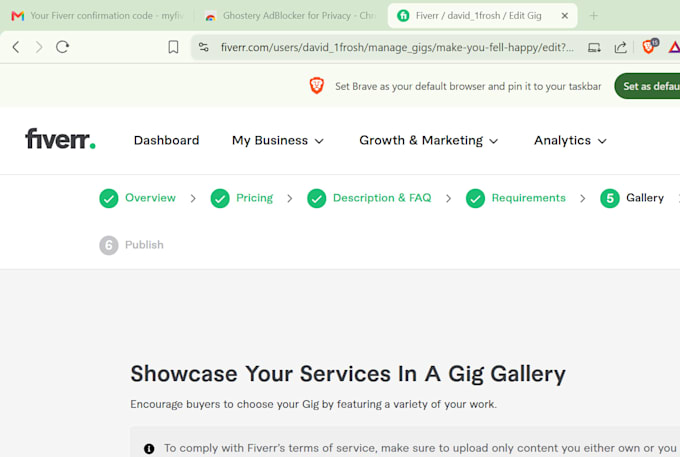Switch to Fiverr confirmation code Gmail tab
The image size is (680, 457).
98,16
